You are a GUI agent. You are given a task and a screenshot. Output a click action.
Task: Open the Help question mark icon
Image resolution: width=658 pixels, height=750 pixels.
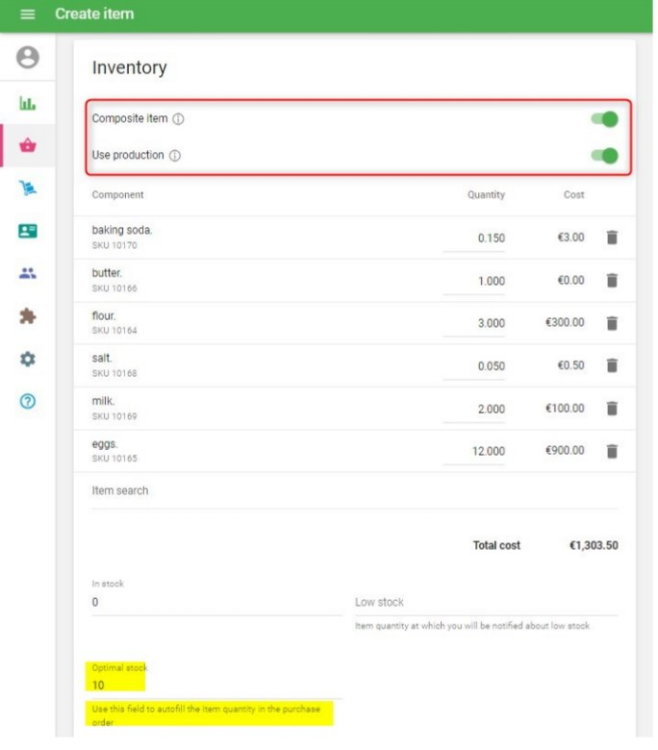pyautogui.click(x=27, y=402)
